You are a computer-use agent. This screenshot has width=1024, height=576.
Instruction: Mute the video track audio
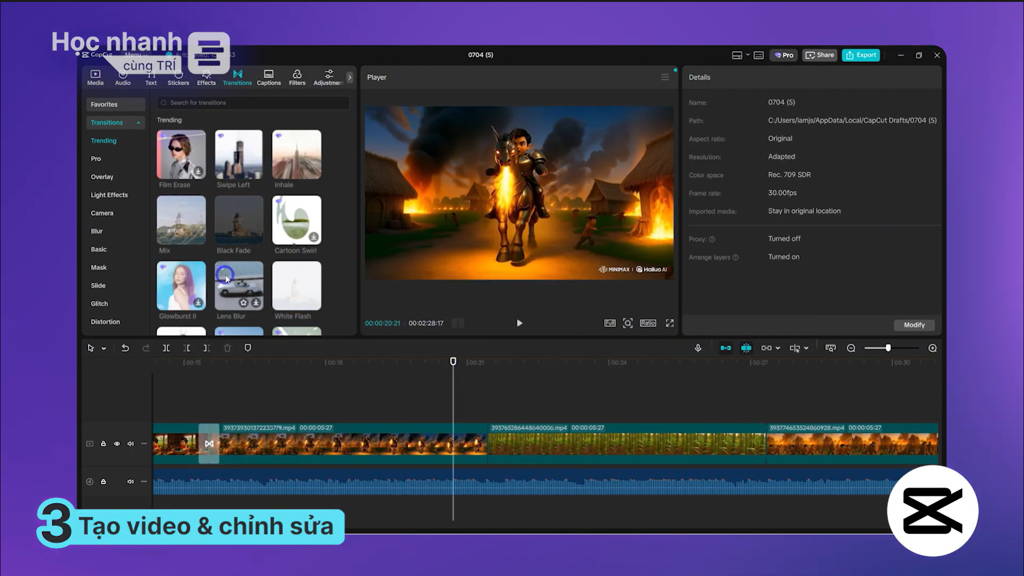pyautogui.click(x=131, y=444)
